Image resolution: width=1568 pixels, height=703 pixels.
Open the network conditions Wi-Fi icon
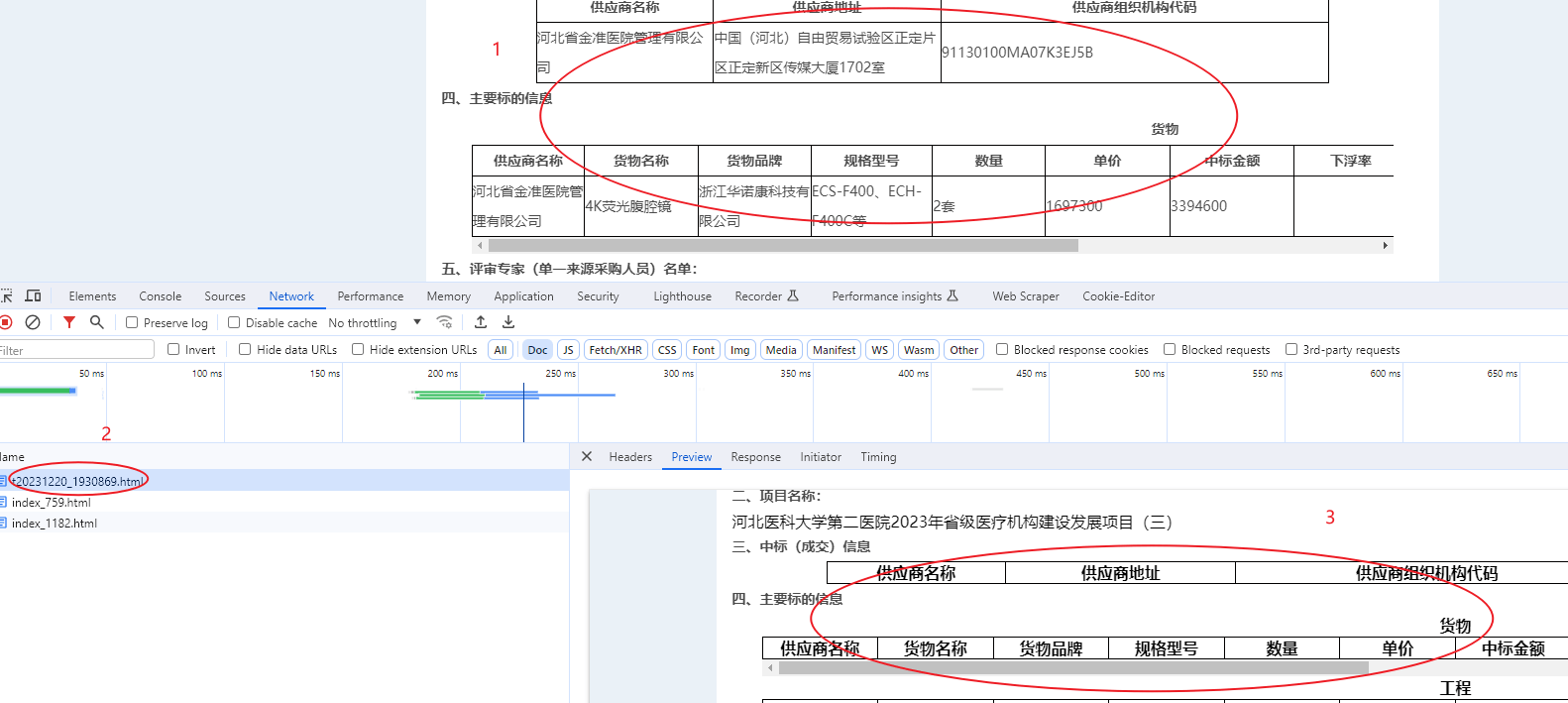[445, 322]
